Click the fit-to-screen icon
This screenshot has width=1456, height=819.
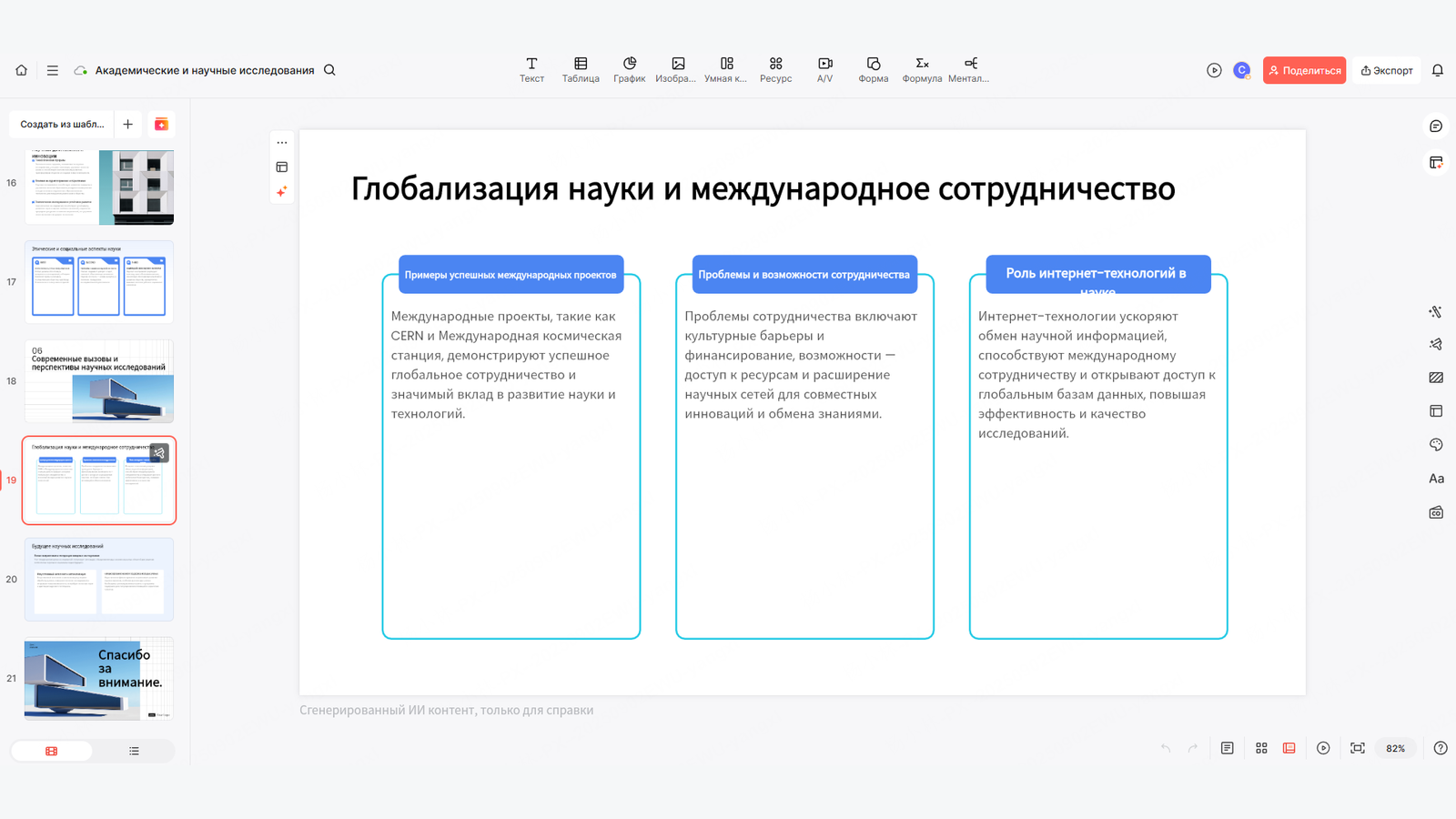click(1358, 748)
